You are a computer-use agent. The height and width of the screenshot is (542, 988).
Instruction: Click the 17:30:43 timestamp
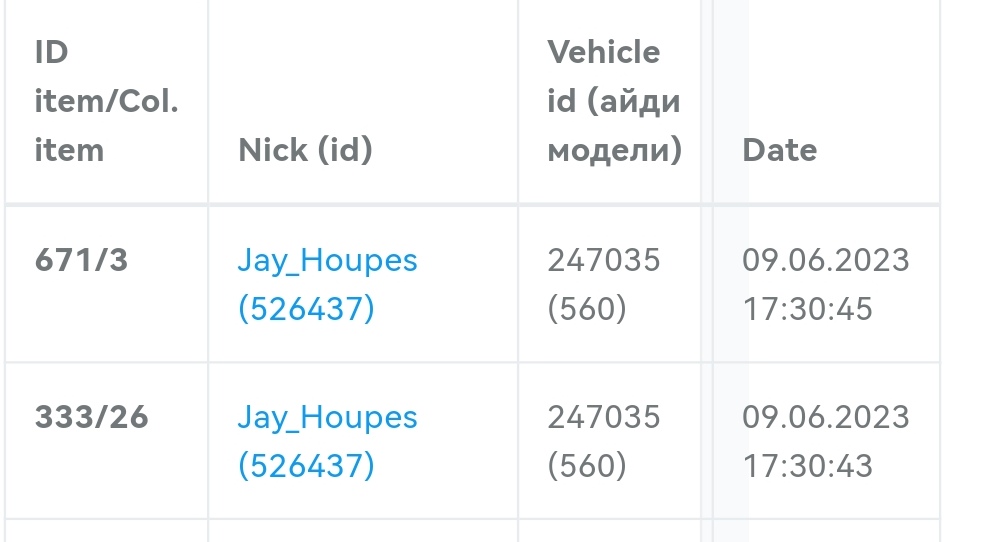click(807, 465)
